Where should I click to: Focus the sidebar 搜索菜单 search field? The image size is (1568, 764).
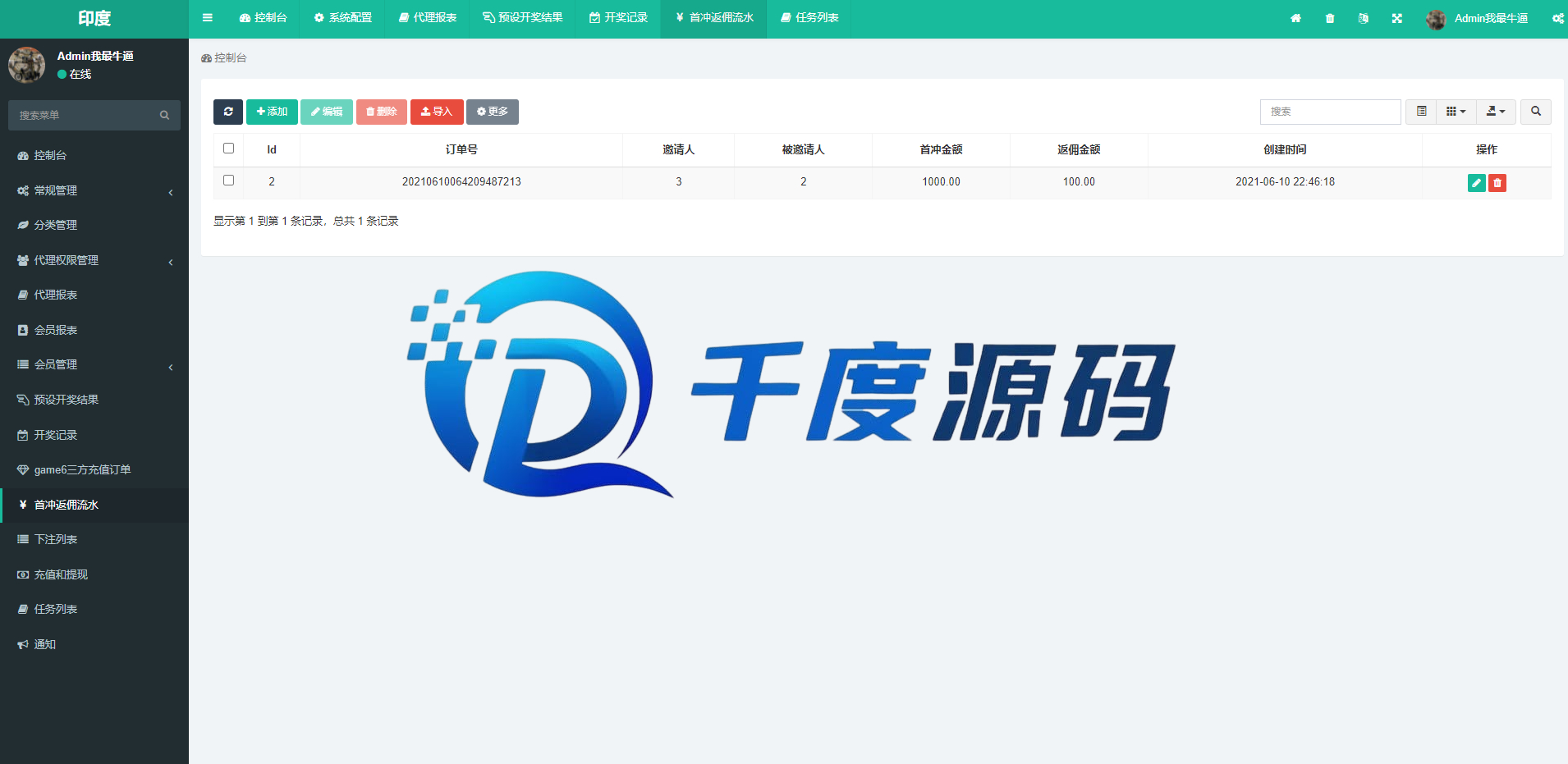pos(82,116)
